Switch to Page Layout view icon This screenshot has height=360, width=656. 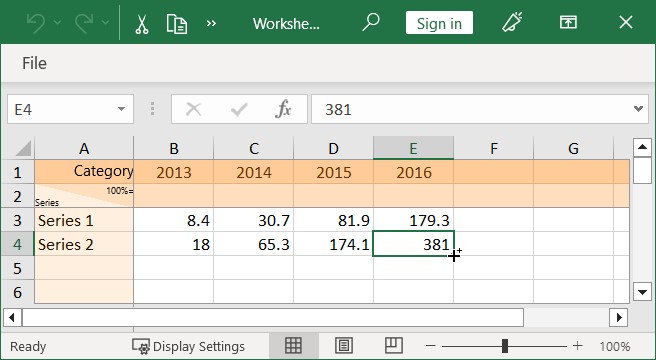(344, 346)
